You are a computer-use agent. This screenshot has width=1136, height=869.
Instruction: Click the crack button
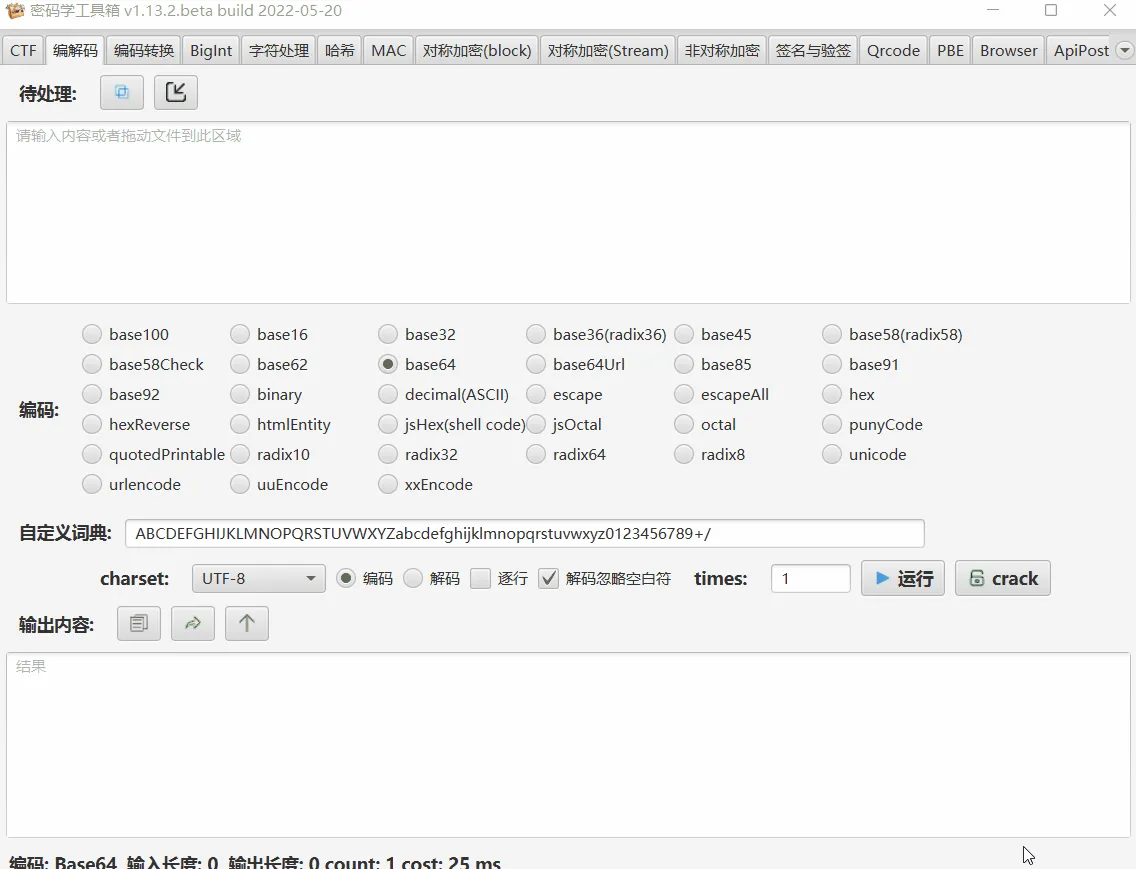[1003, 578]
